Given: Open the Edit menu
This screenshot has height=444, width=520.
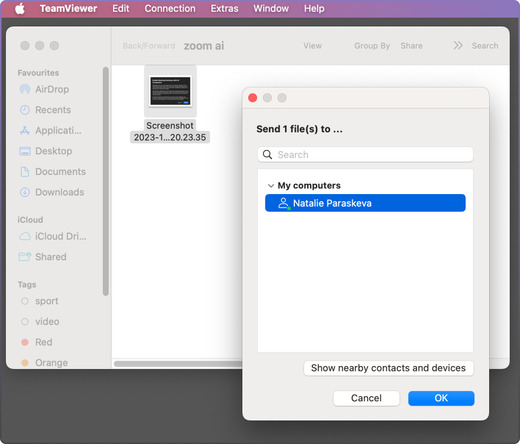Looking at the screenshot, I should pos(120,8).
